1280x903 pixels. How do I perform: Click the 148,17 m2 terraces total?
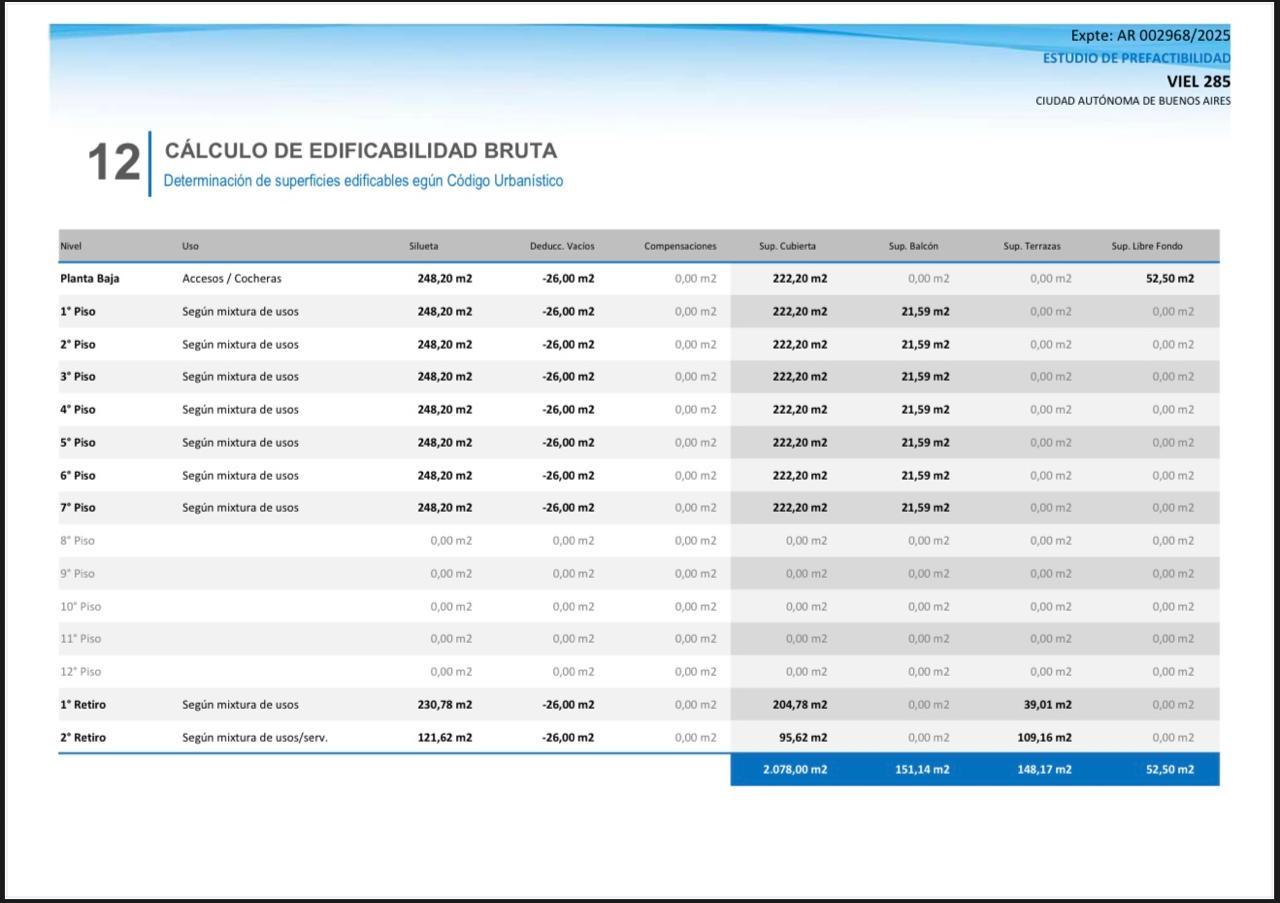[1044, 770]
